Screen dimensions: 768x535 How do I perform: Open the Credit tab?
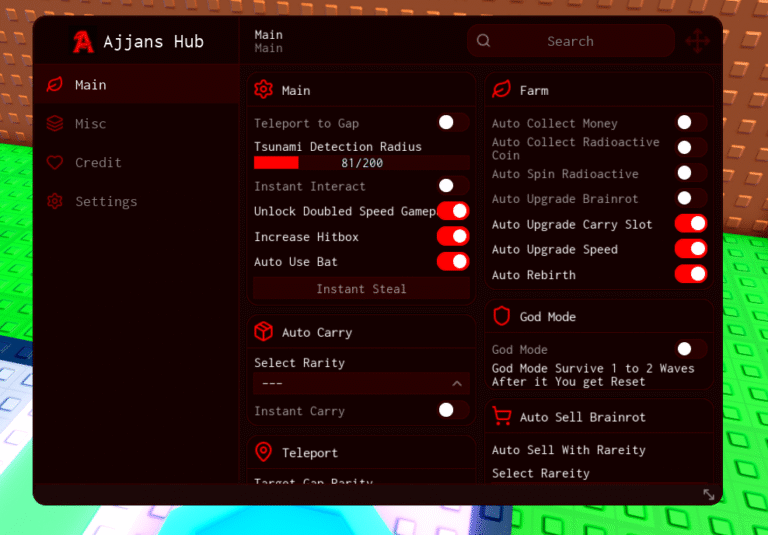(x=136, y=162)
